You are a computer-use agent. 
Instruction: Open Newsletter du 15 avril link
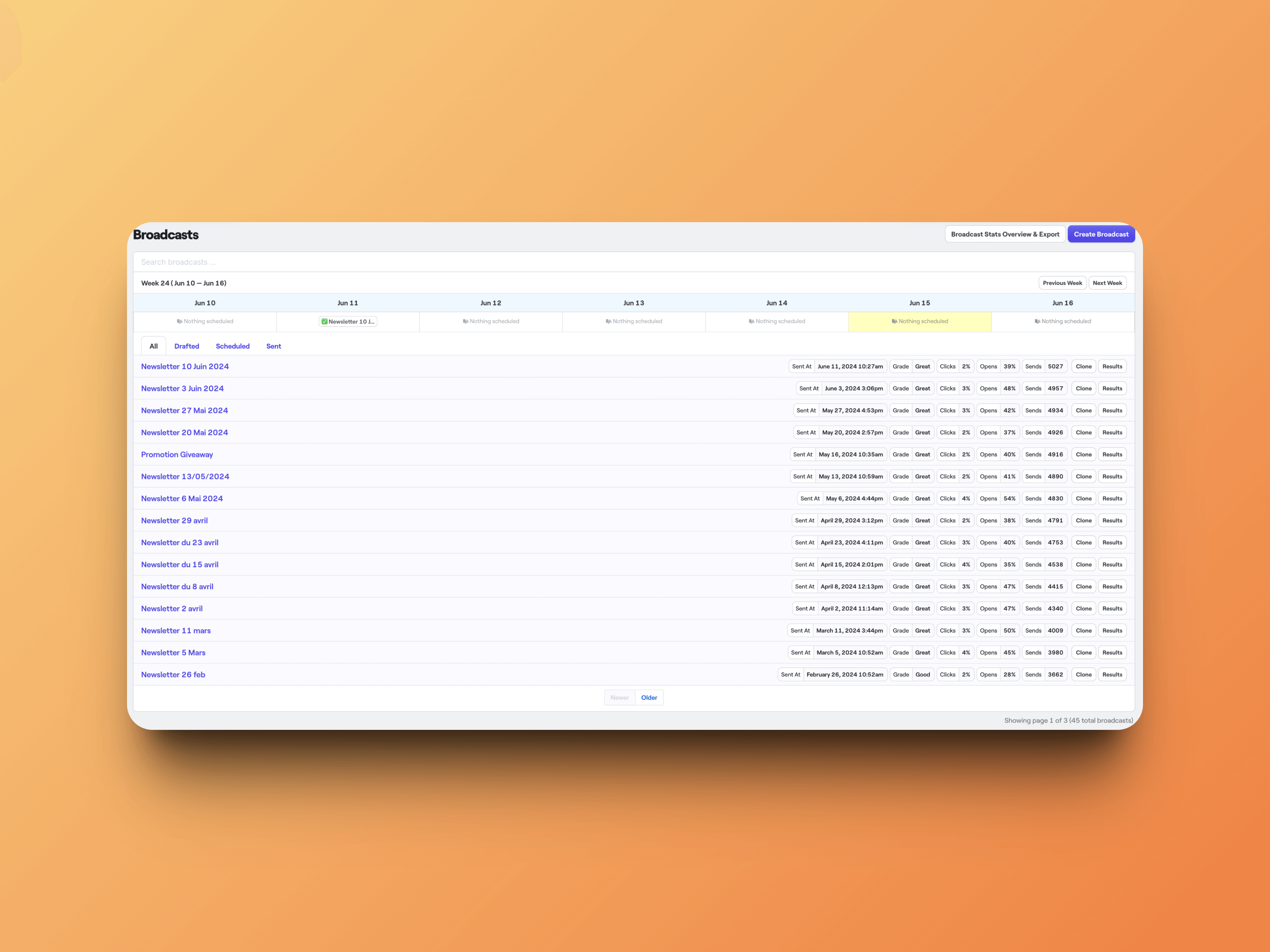click(179, 565)
